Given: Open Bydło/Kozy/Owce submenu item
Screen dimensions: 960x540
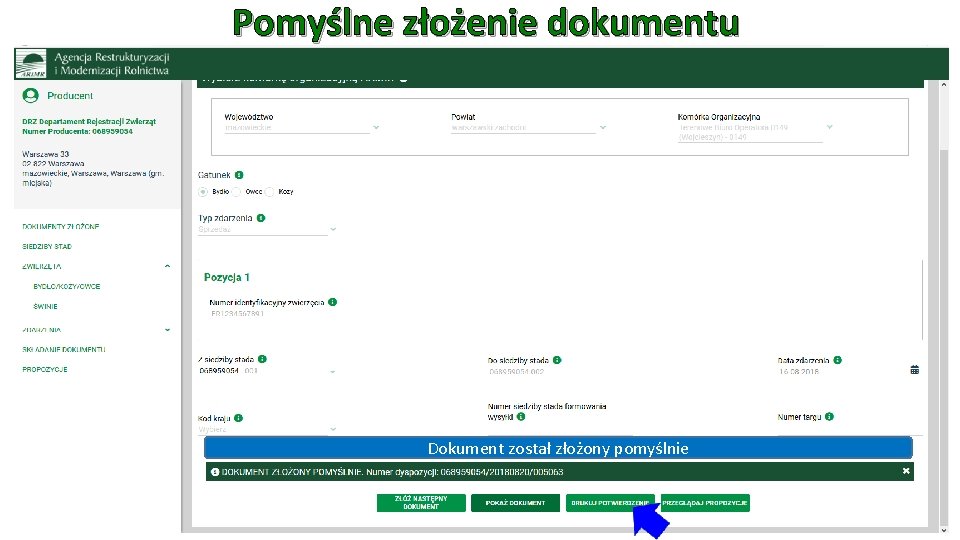Looking at the screenshot, I should 67,287.
